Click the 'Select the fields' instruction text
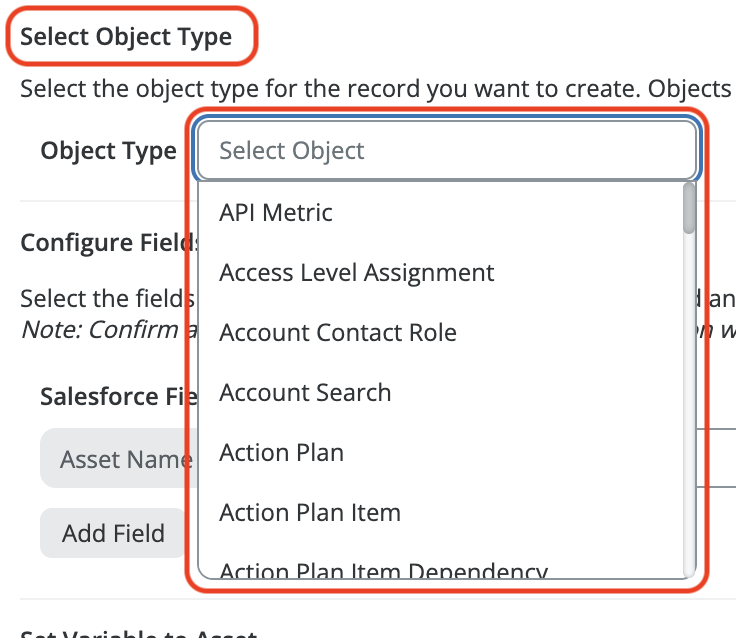The image size is (736, 638). click(104, 298)
